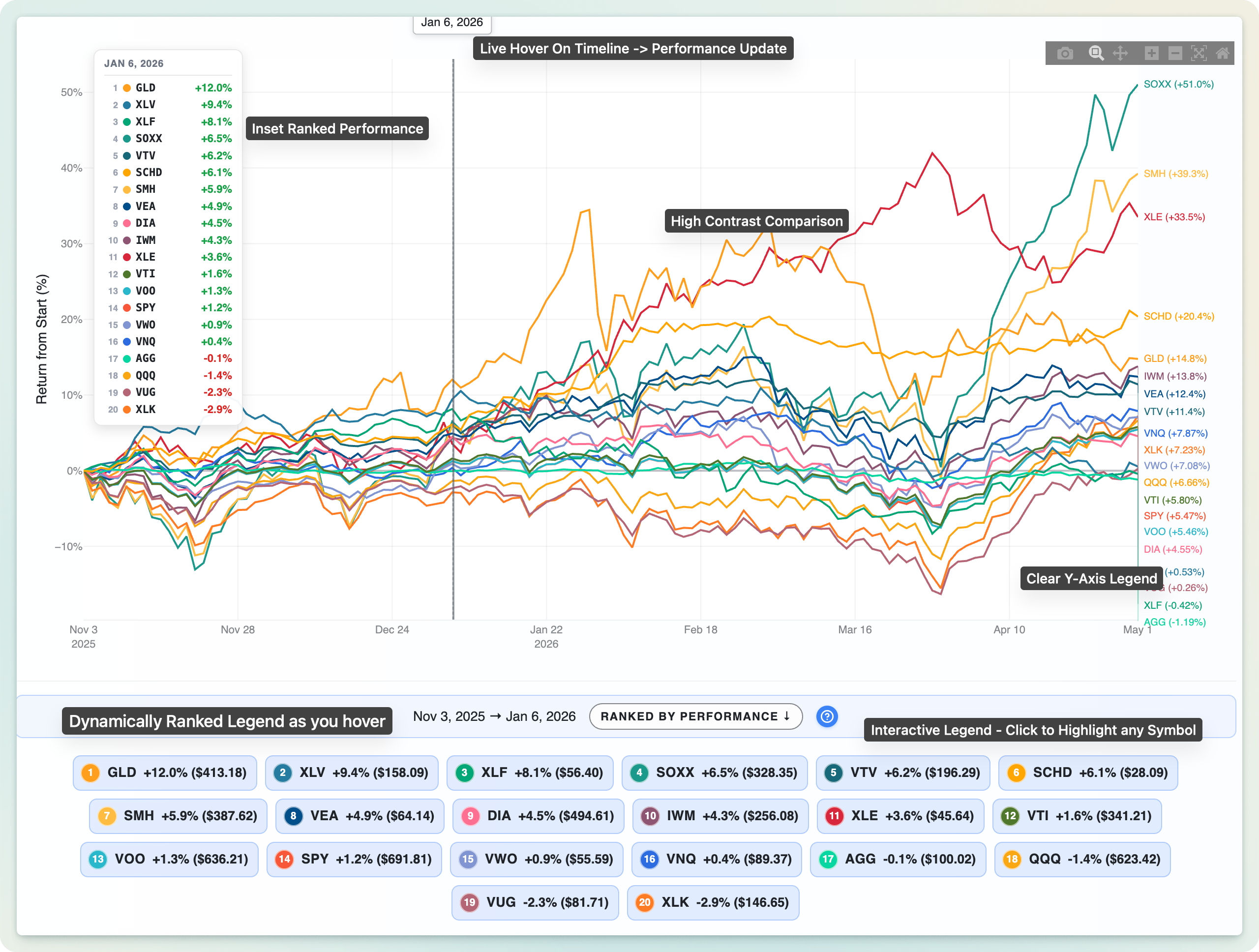
Task: Click VNQ's blue color dot in inset ranking
Action: 127,341
